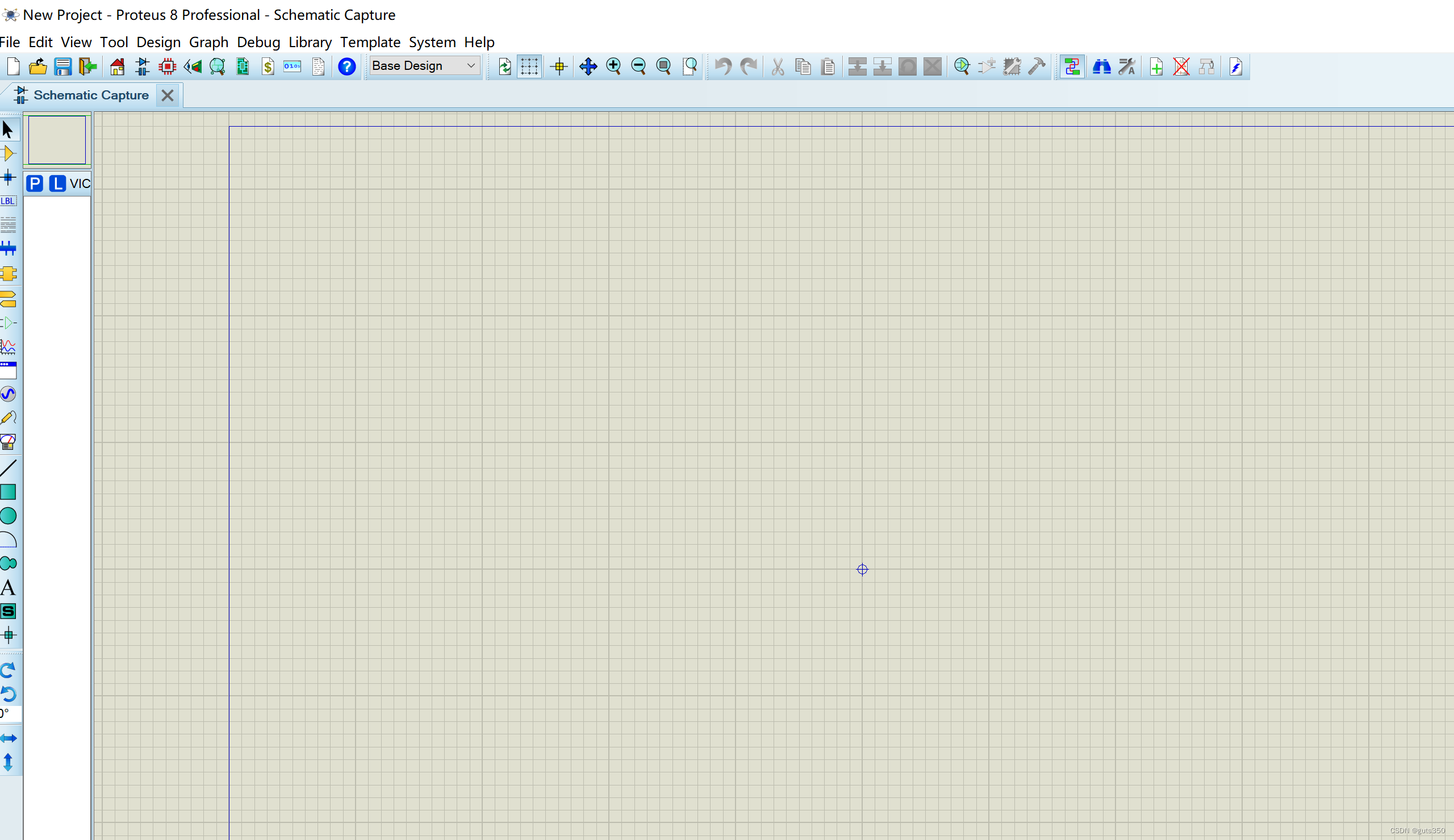Click the Electrical Rules Check lightning icon
This screenshot has width=1454, height=840.
click(1235, 66)
